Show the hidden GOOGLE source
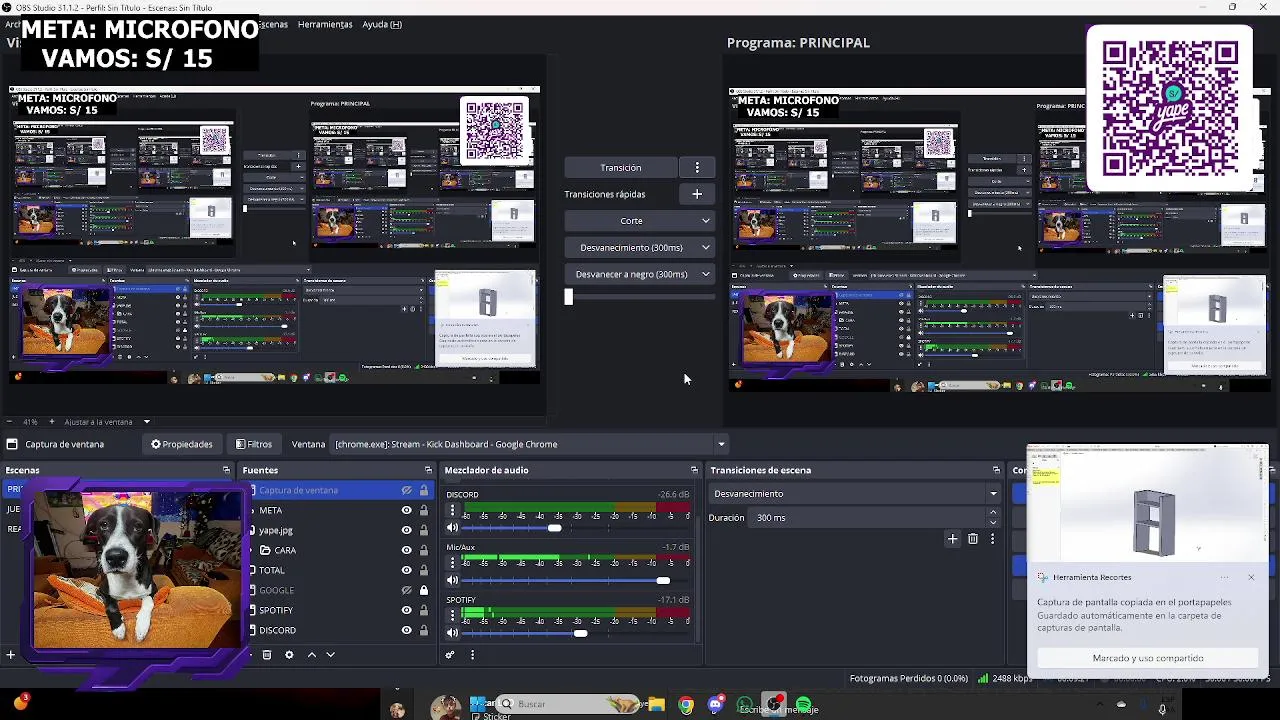 click(406, 590)
